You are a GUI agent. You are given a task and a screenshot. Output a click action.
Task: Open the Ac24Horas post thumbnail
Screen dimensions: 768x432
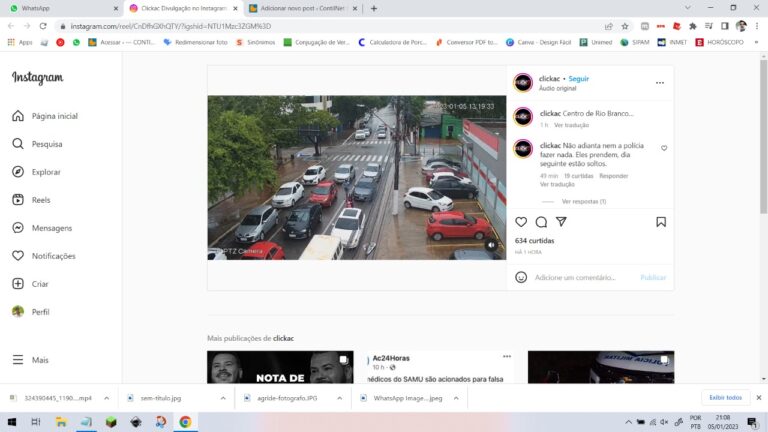point(440,367)
